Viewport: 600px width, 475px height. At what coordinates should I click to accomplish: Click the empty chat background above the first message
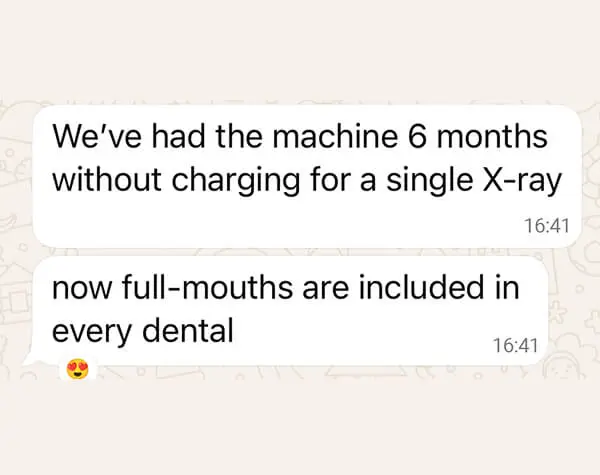click(300, 50)
